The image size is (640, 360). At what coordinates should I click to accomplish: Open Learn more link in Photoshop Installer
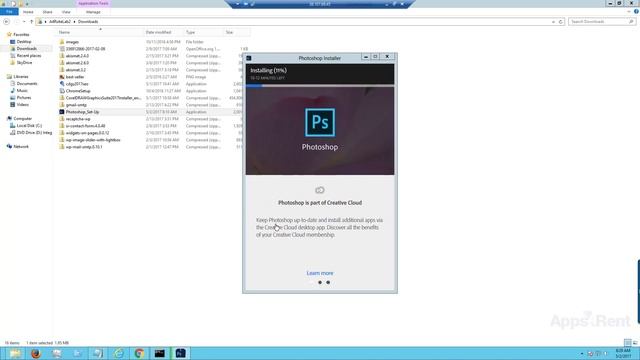point(320,273)
